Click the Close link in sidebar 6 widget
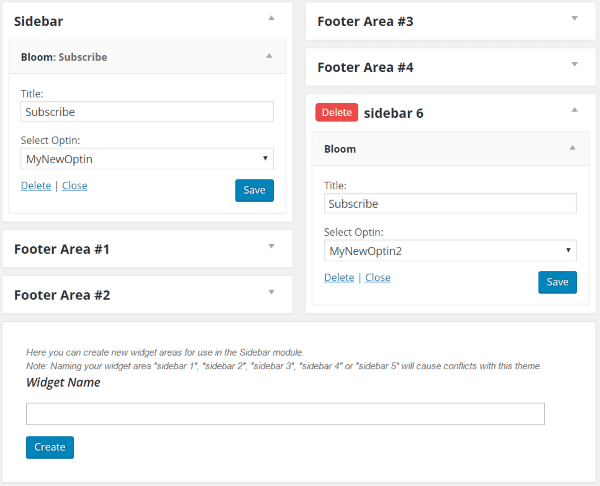 point(377,278)
